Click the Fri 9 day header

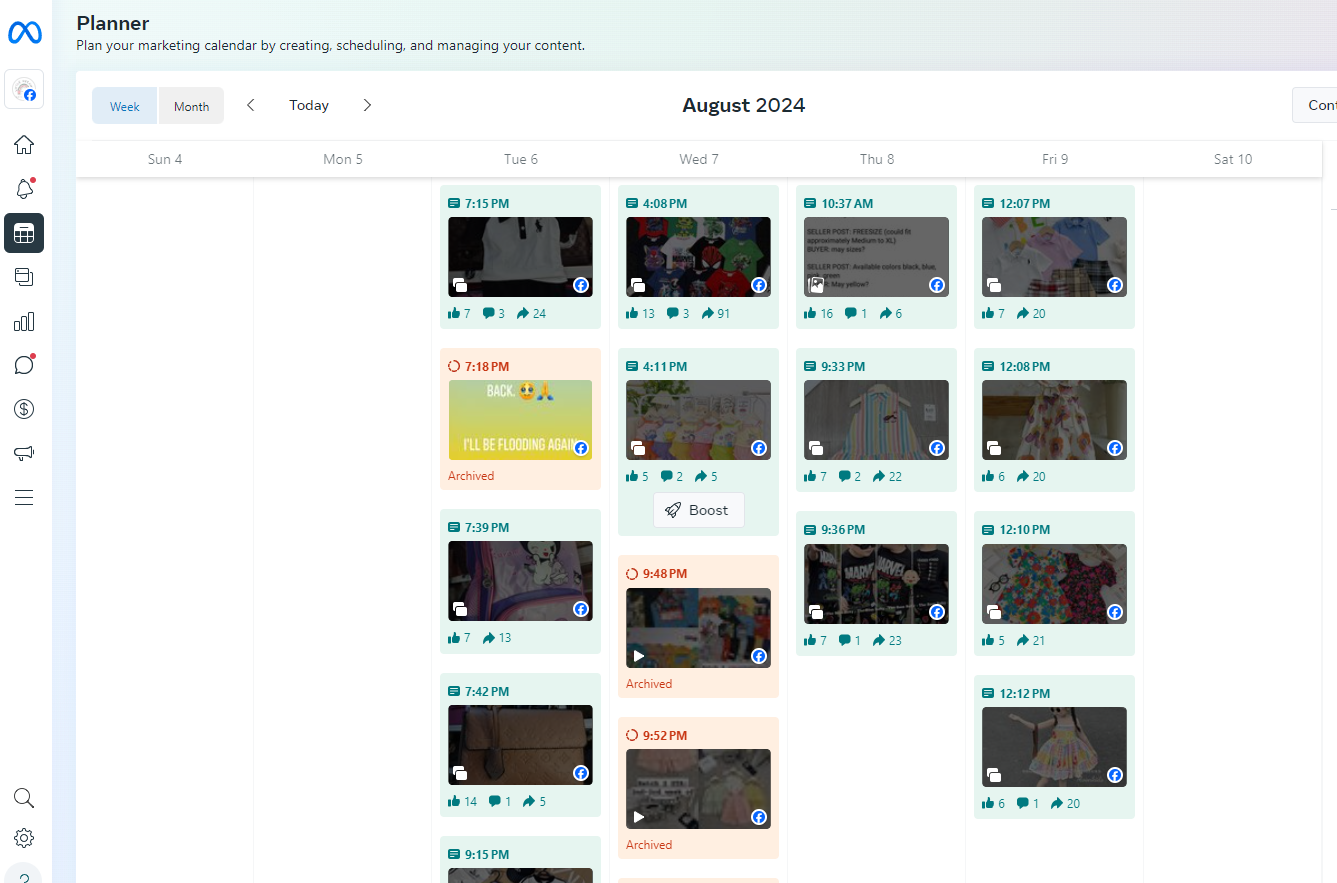tap(1055, 159)
